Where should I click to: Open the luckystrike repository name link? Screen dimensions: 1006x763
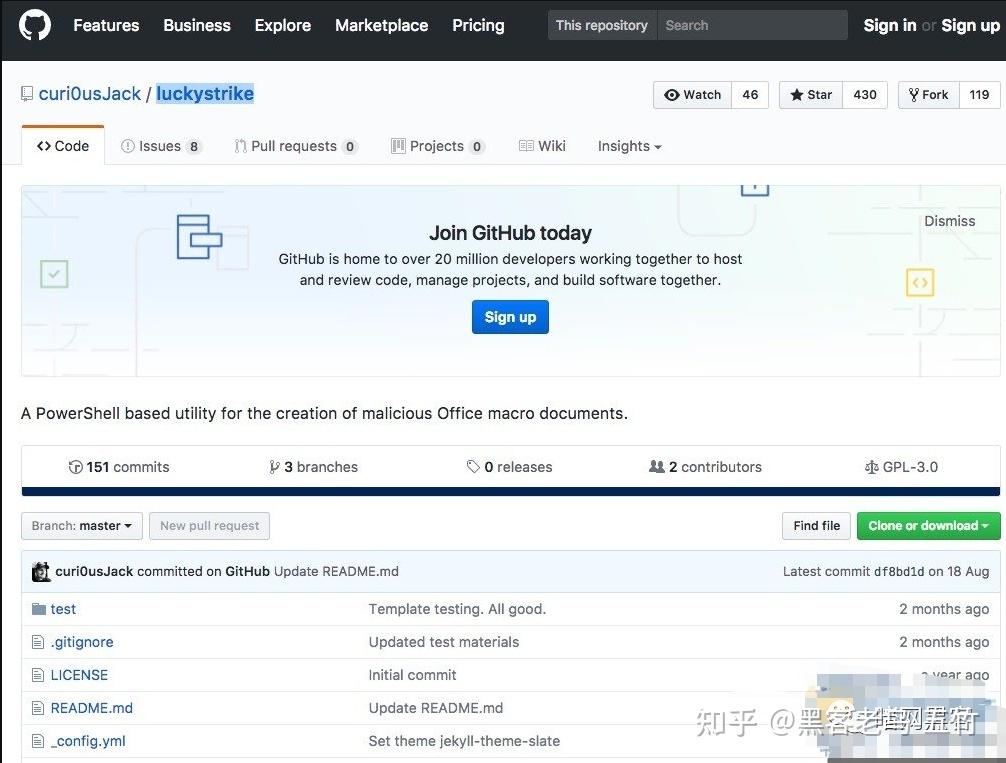click(205, 94)
